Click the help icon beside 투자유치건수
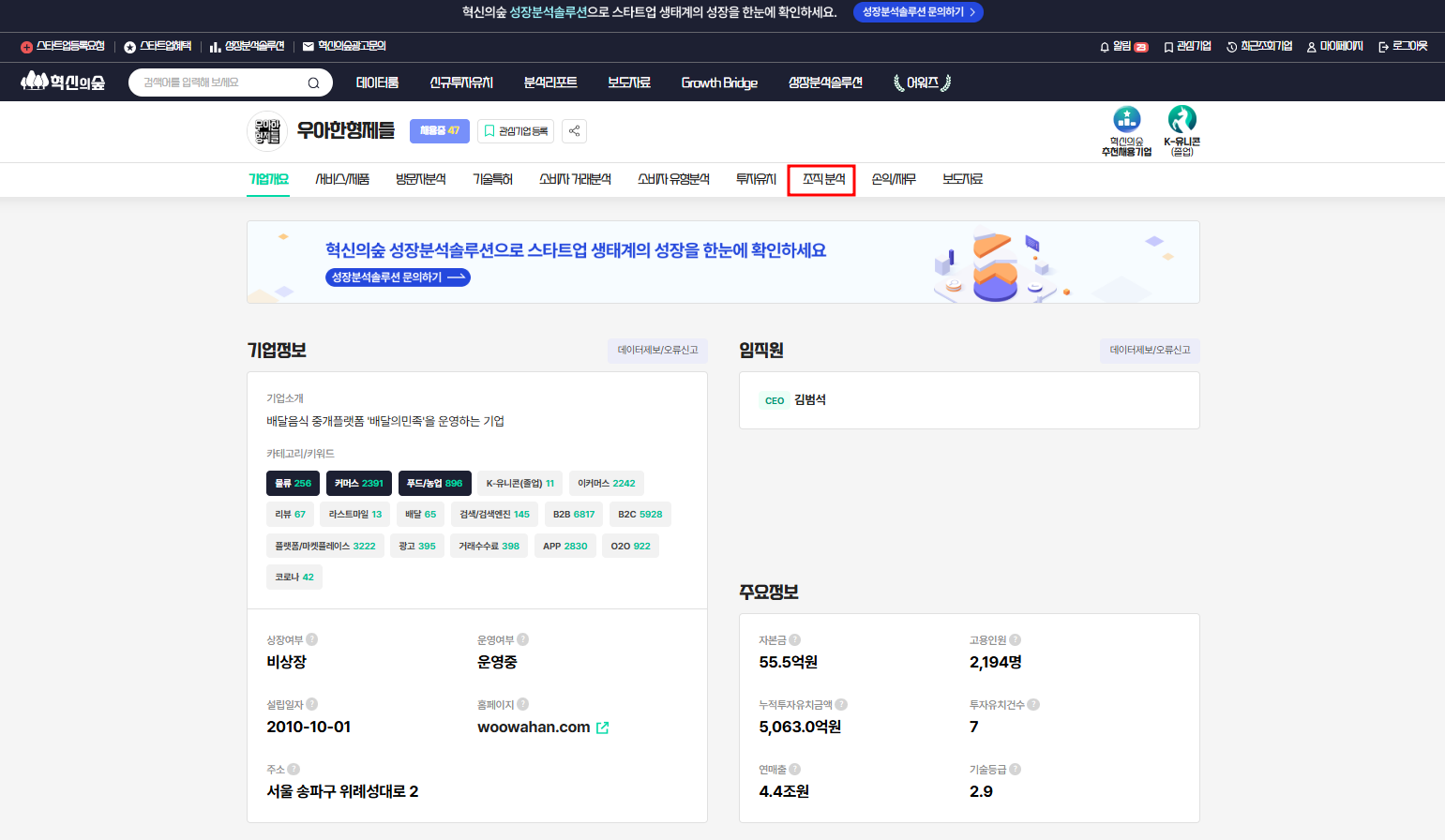 coord(1032,704)
